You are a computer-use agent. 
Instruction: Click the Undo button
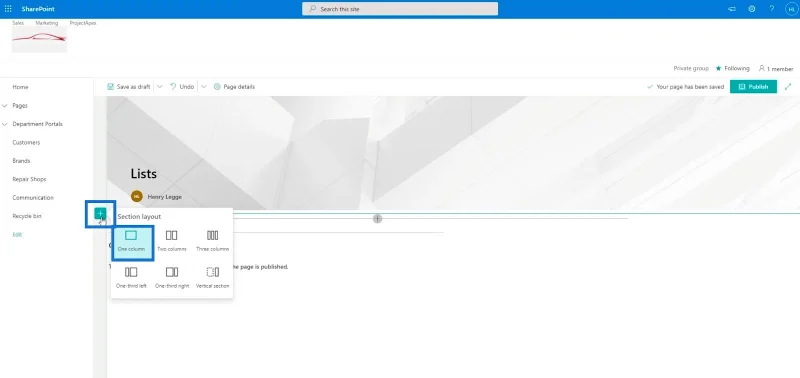[182, 87]
